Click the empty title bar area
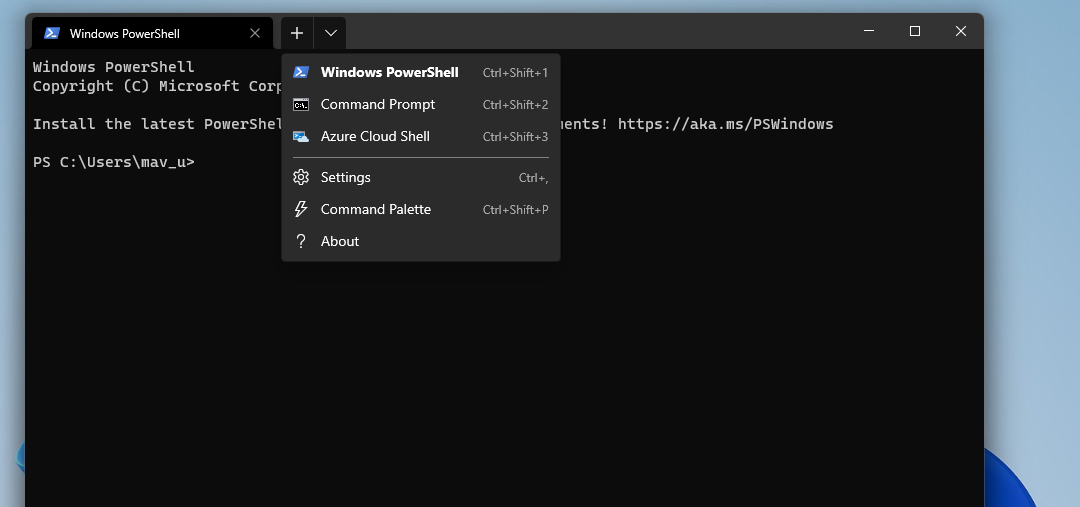The width and height of the screenshot is (1080, 507). click(600, 32)
